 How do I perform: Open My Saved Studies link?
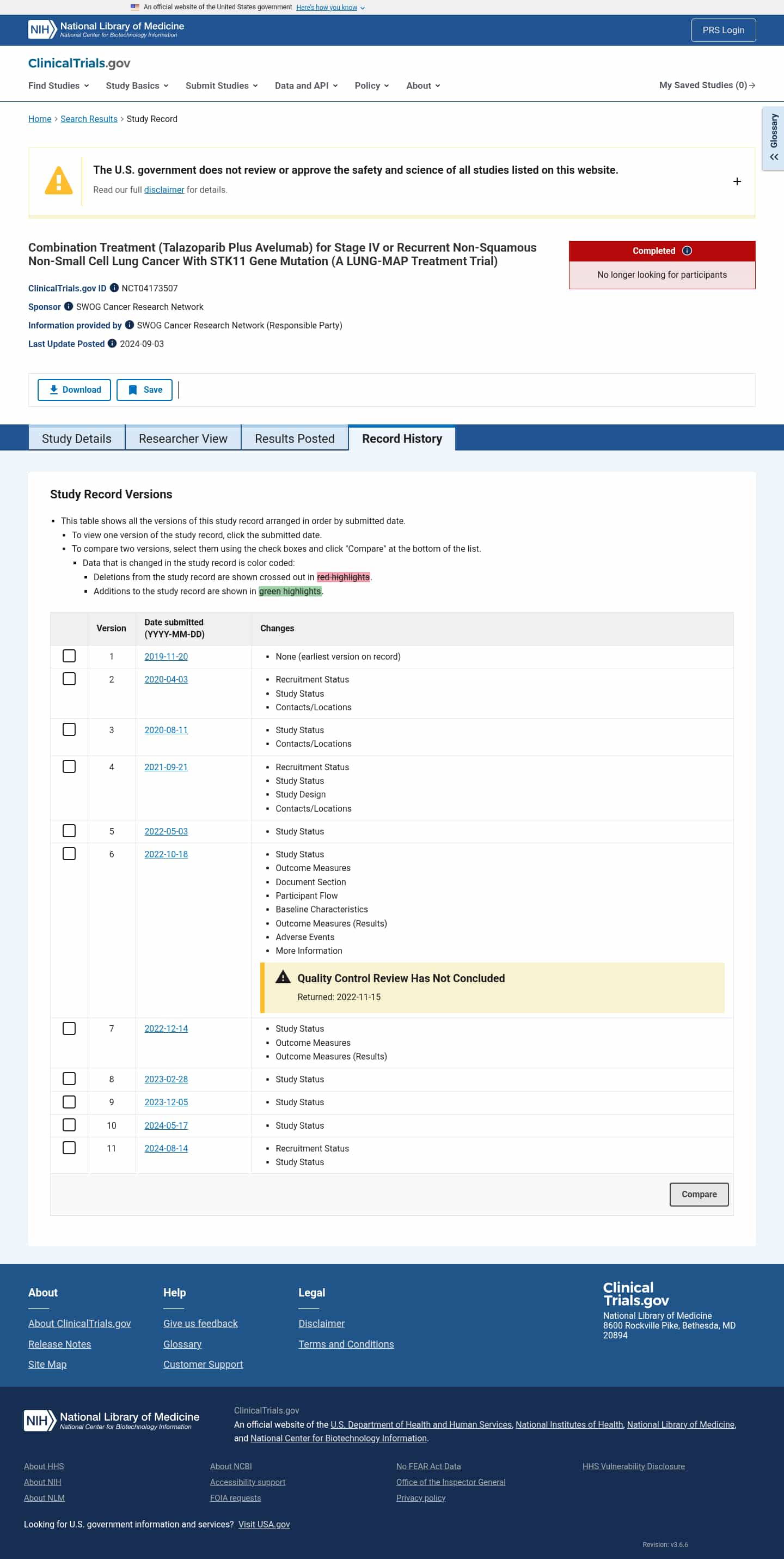point(707,86)
